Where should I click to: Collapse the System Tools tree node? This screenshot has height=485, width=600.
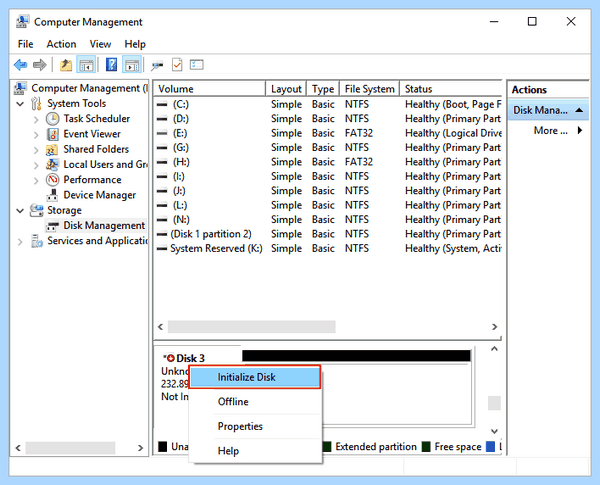pyautogui.click(x=20, y=104)
